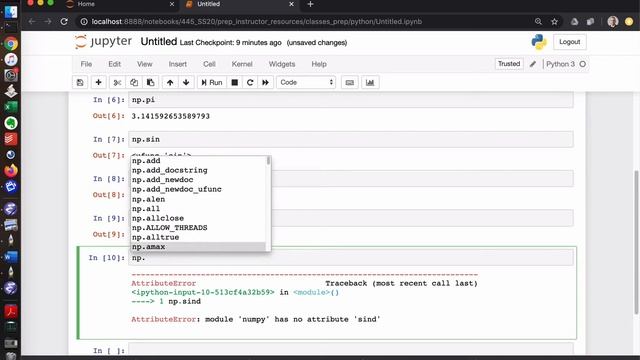Open the Help menu

(x=319, y=64)
